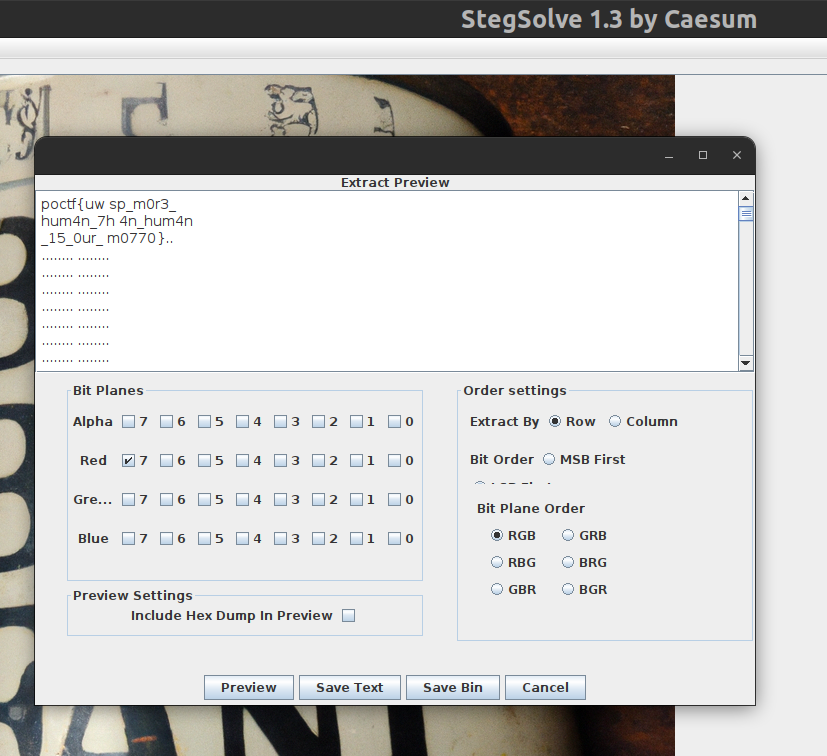
Task: Cancel the extract dialog
Action: coord(545,687)
